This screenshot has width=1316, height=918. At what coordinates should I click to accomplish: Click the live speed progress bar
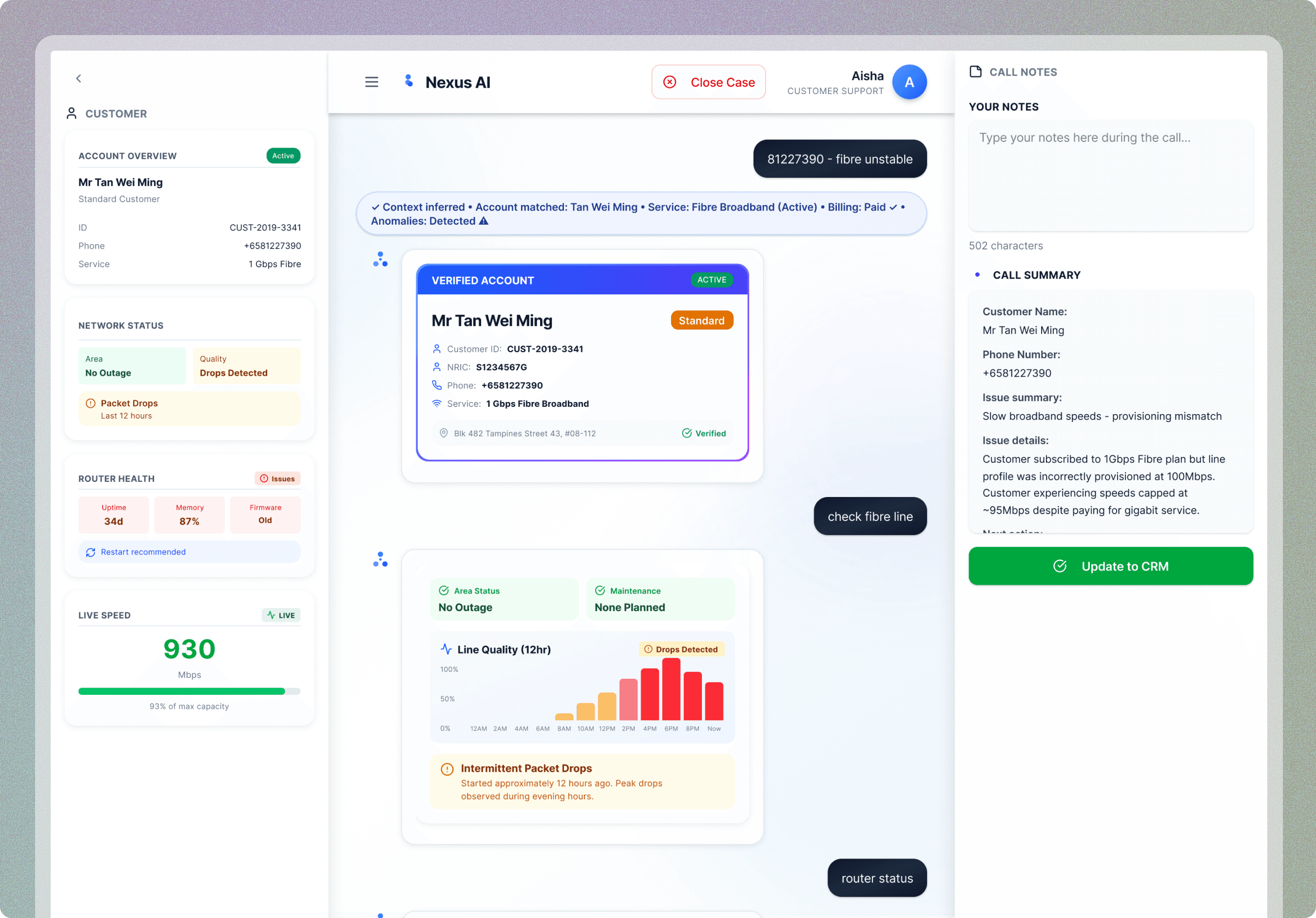tap(189, 691)
